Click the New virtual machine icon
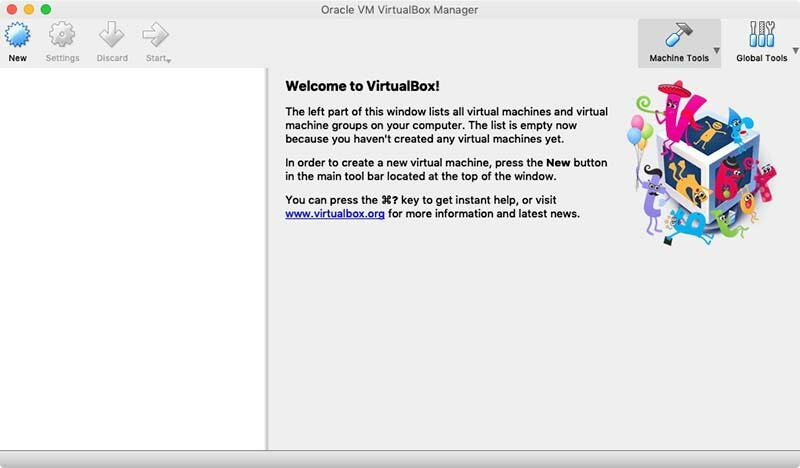This screenshot has width=800, height=468. point(17,36)
